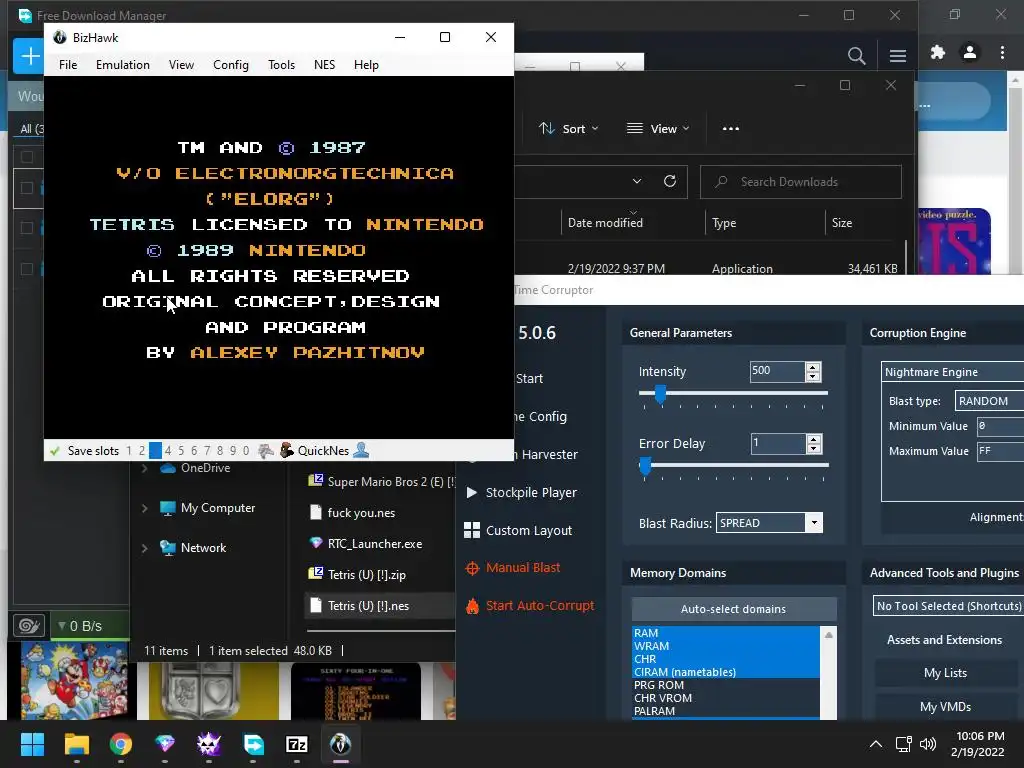
Task: Open the View dropdown in explorer window
Action: click(658, 129)
